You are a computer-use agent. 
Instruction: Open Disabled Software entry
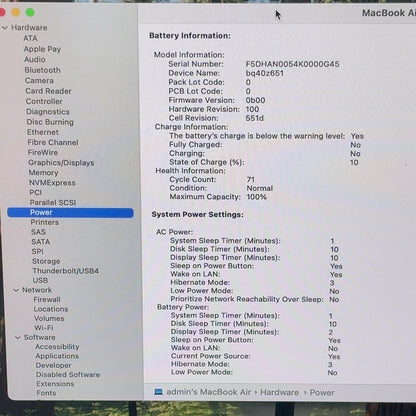[68, 374]
